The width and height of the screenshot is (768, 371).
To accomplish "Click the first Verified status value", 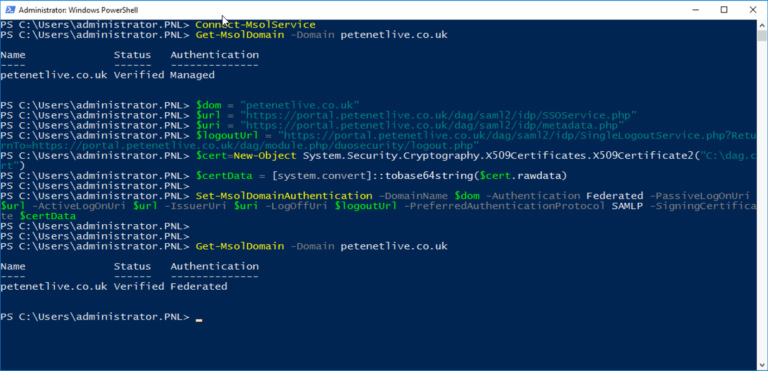I will [139, 75].
